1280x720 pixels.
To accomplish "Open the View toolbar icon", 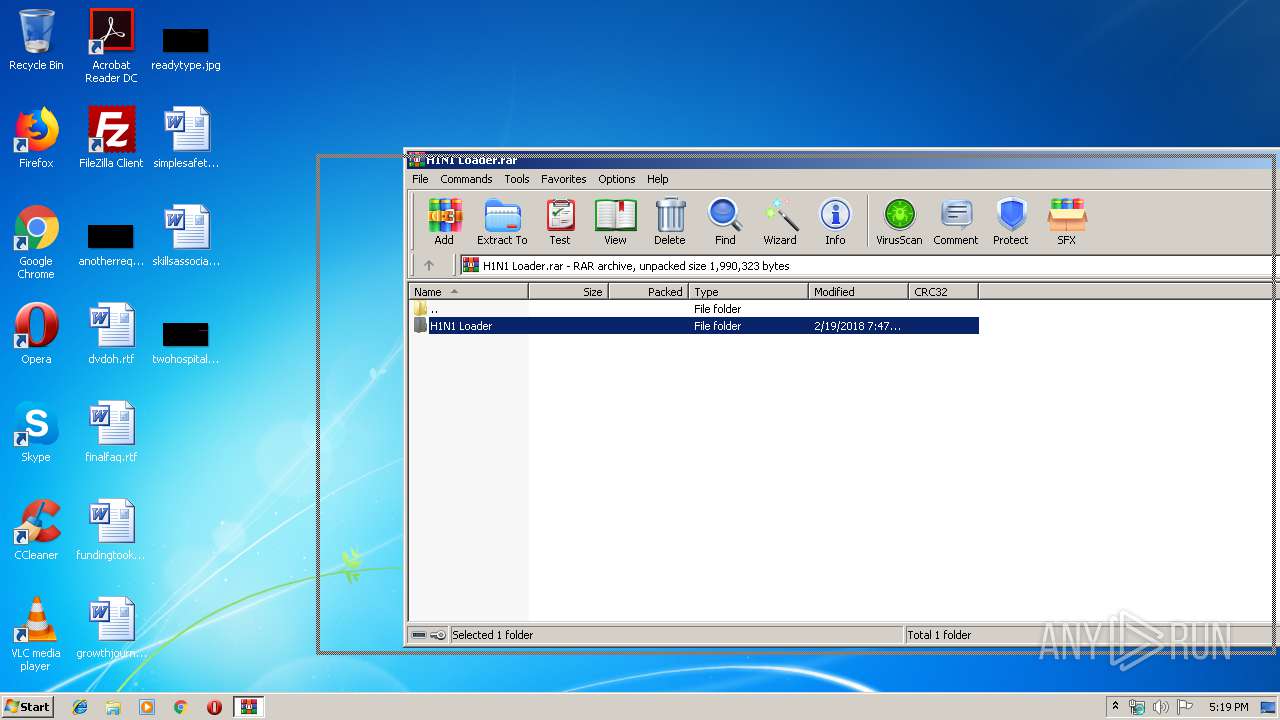I will pyautogui.click(x=615, y=221).
